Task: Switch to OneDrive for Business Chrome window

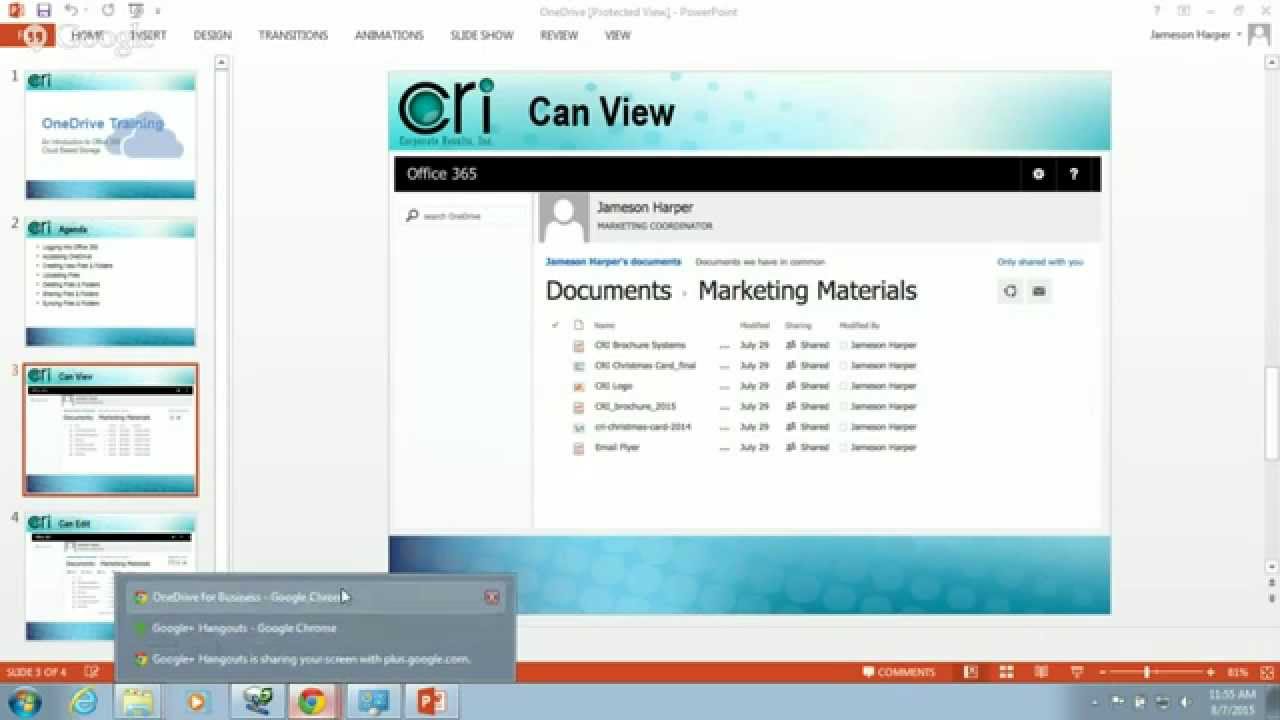Action: tap(316, 597)
